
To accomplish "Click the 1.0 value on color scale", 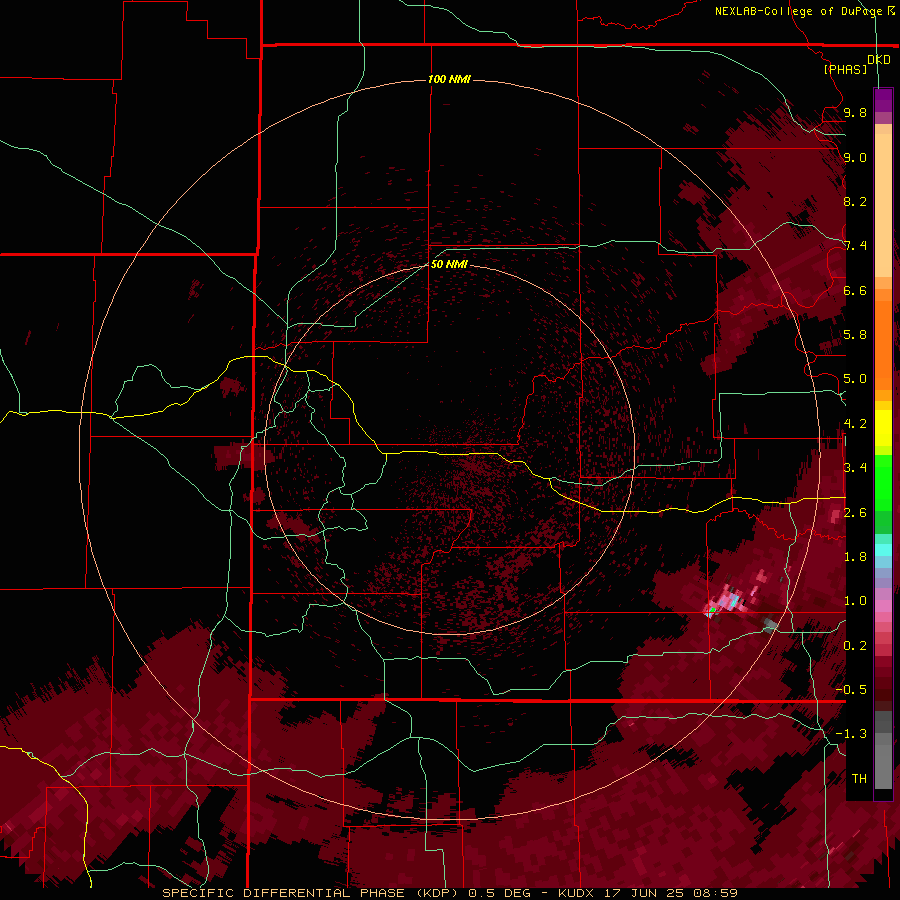I will [855, 601].
